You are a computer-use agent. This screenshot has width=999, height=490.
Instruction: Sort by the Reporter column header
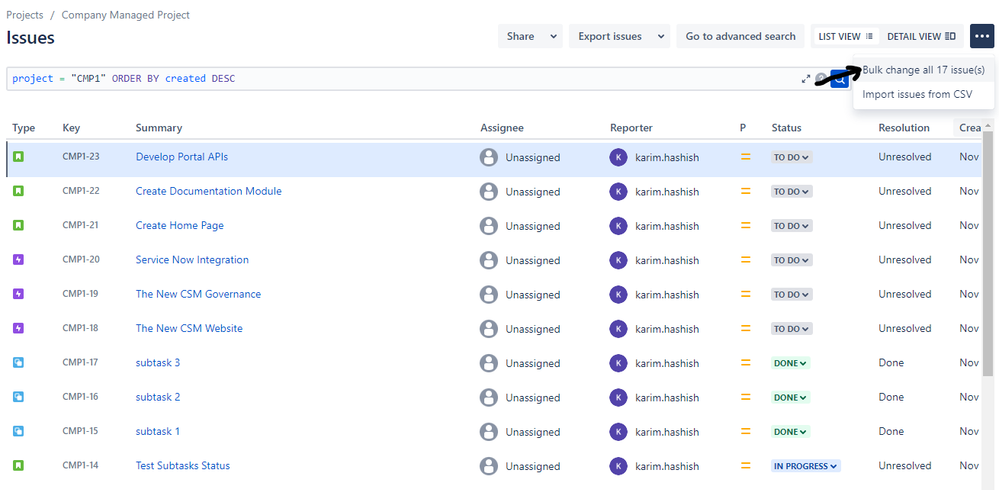(631, 127)
